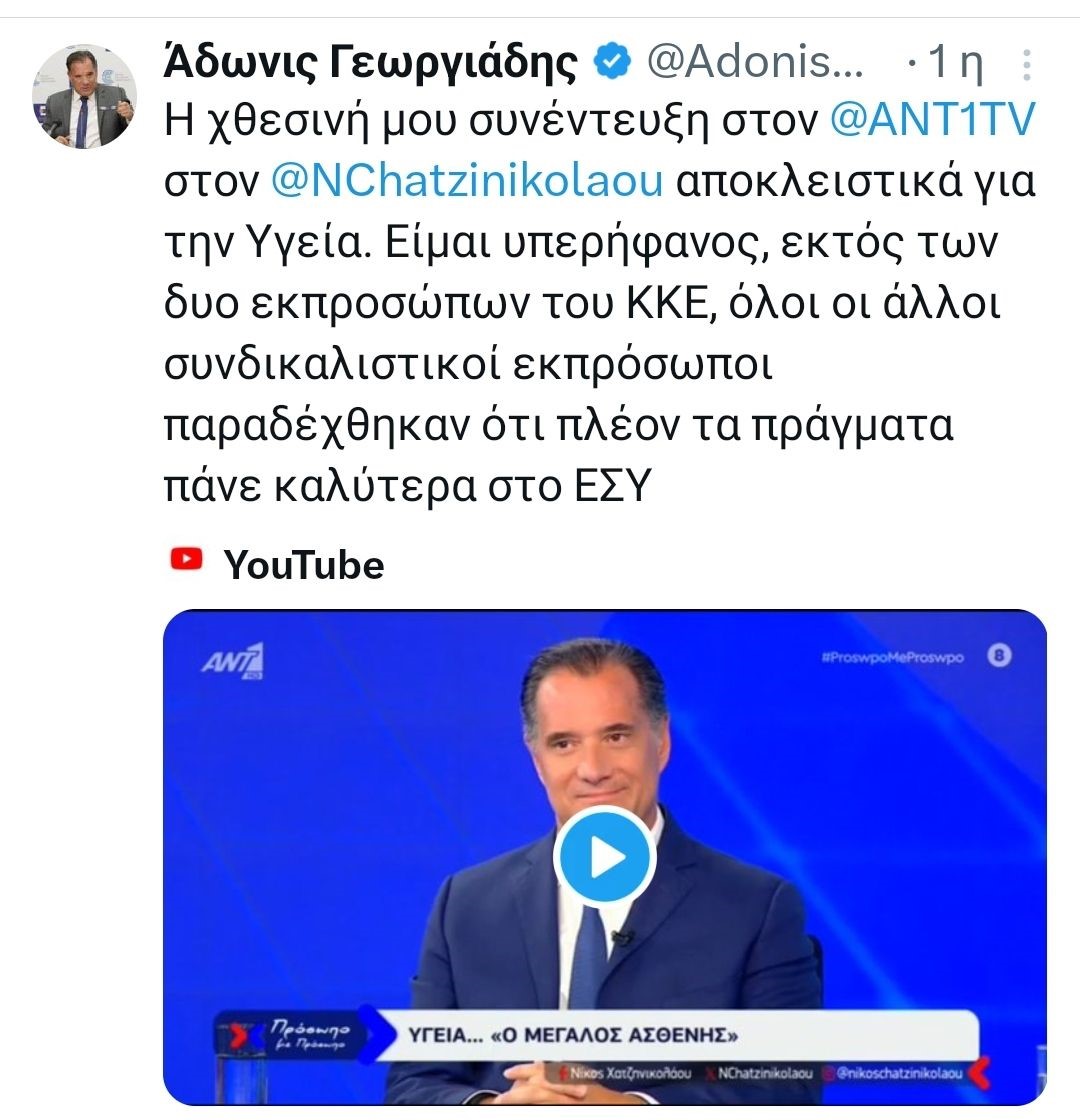The height and width of the screenshot is (1120, 1080).
Task: Click the Άδωνις Γεωργιάδης display name
Action: pyautogui.click(x=371, y=62)
